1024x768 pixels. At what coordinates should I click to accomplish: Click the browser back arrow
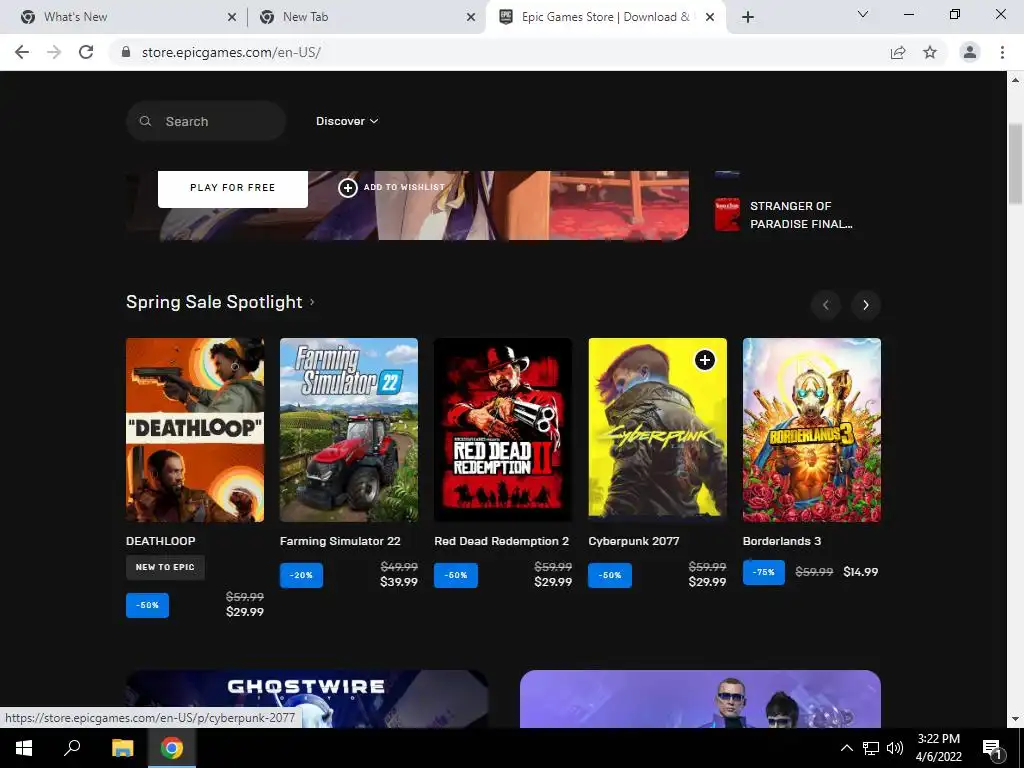click(22, 52)
